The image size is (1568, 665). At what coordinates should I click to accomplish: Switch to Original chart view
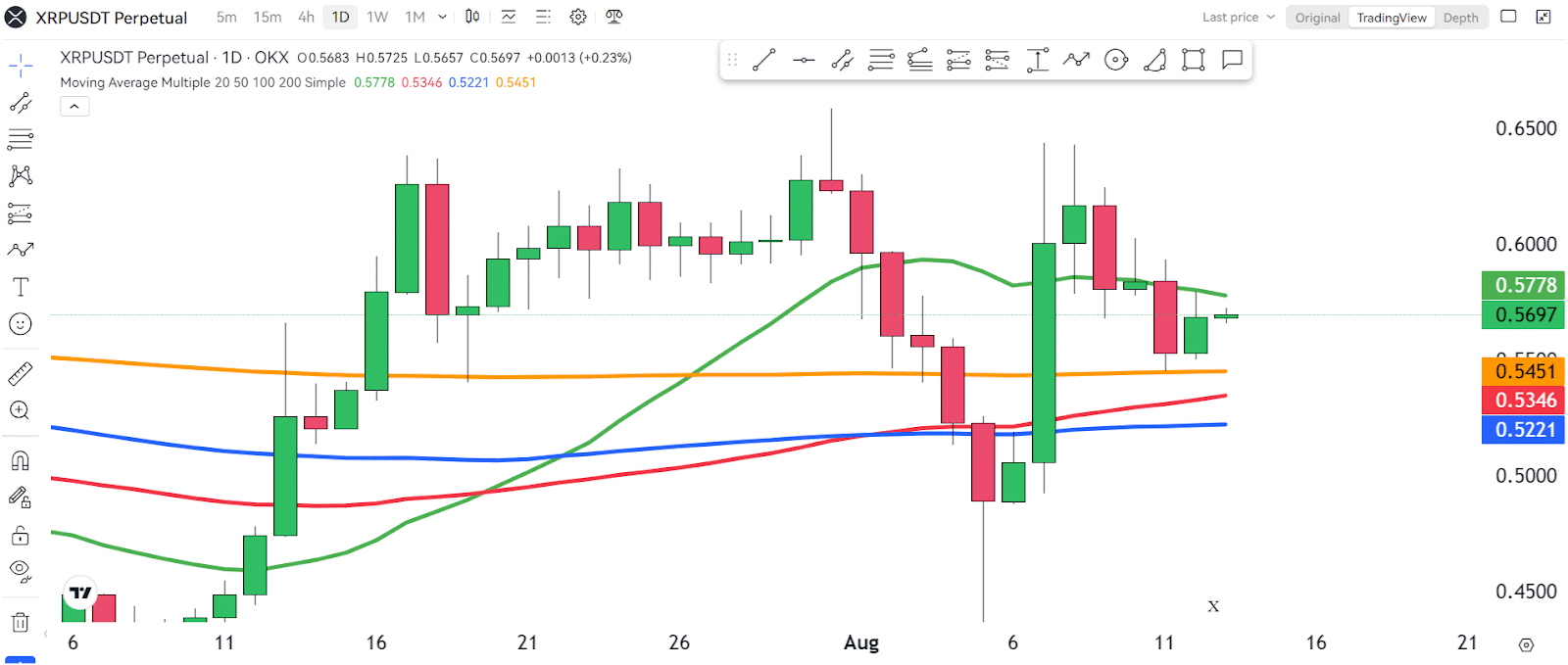(x=1317, y=18)
